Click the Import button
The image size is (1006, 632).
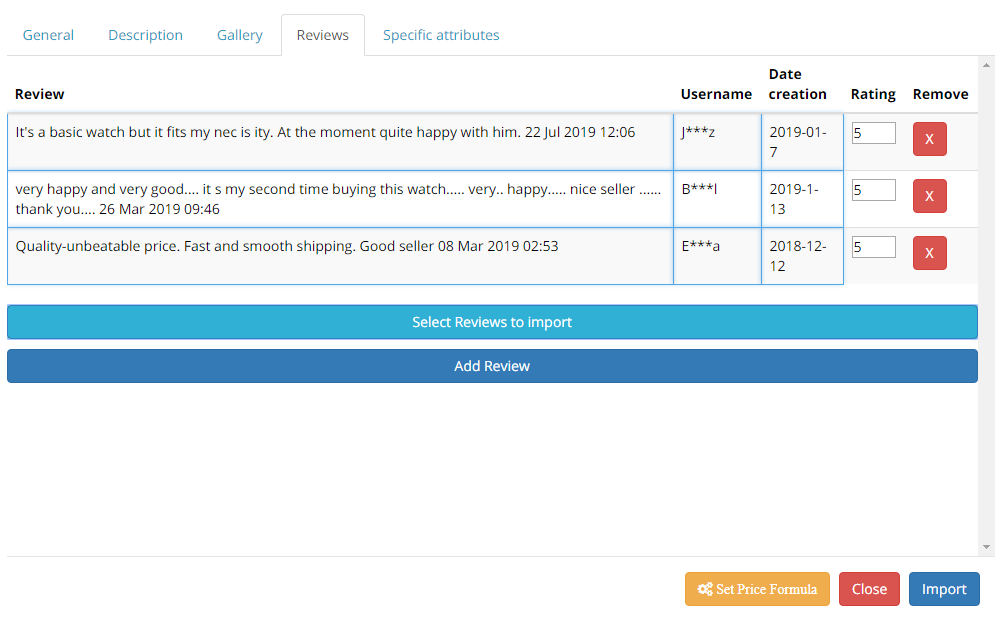944,589
